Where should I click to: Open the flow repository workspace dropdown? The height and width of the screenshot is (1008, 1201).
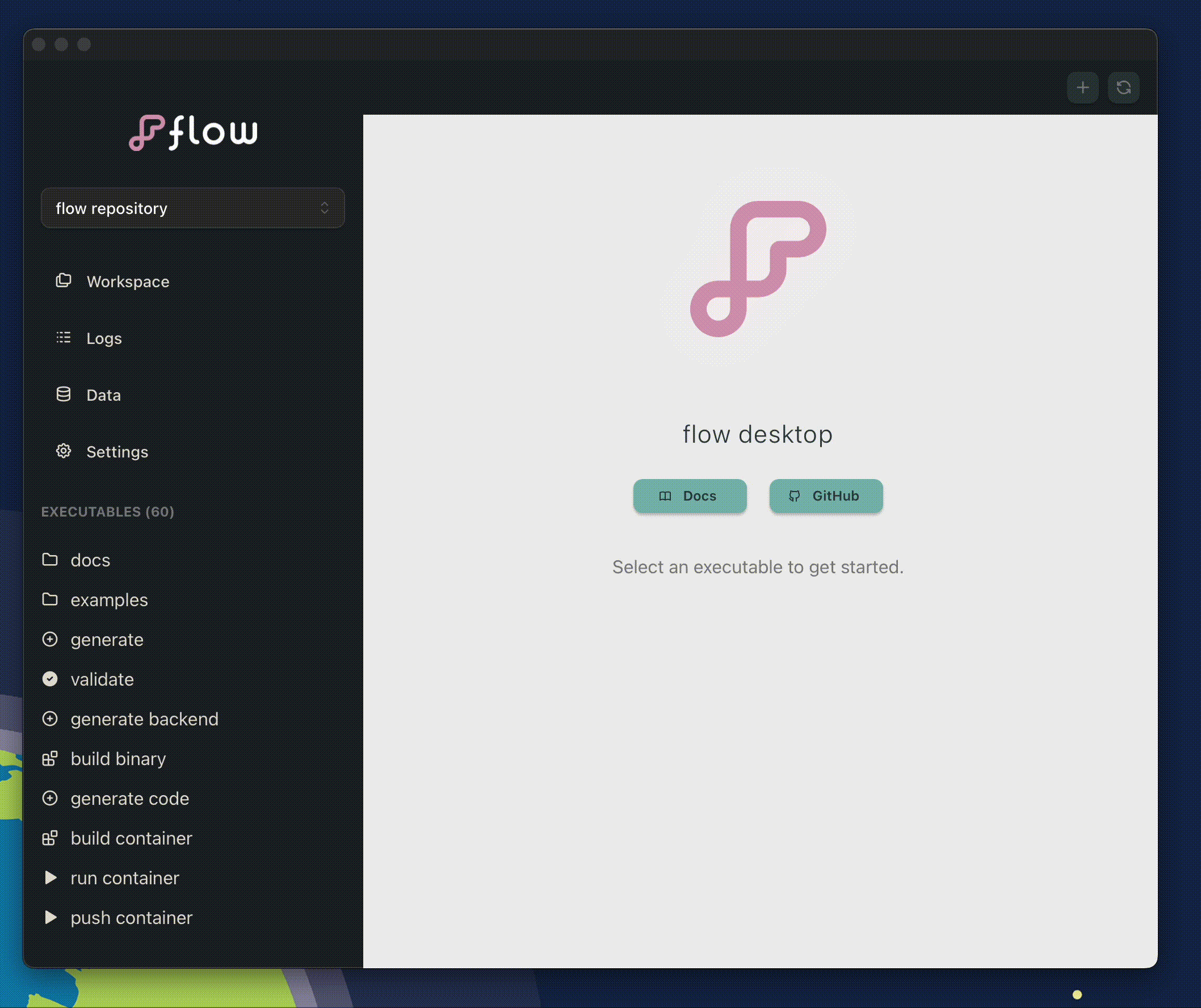coord(193,208)
